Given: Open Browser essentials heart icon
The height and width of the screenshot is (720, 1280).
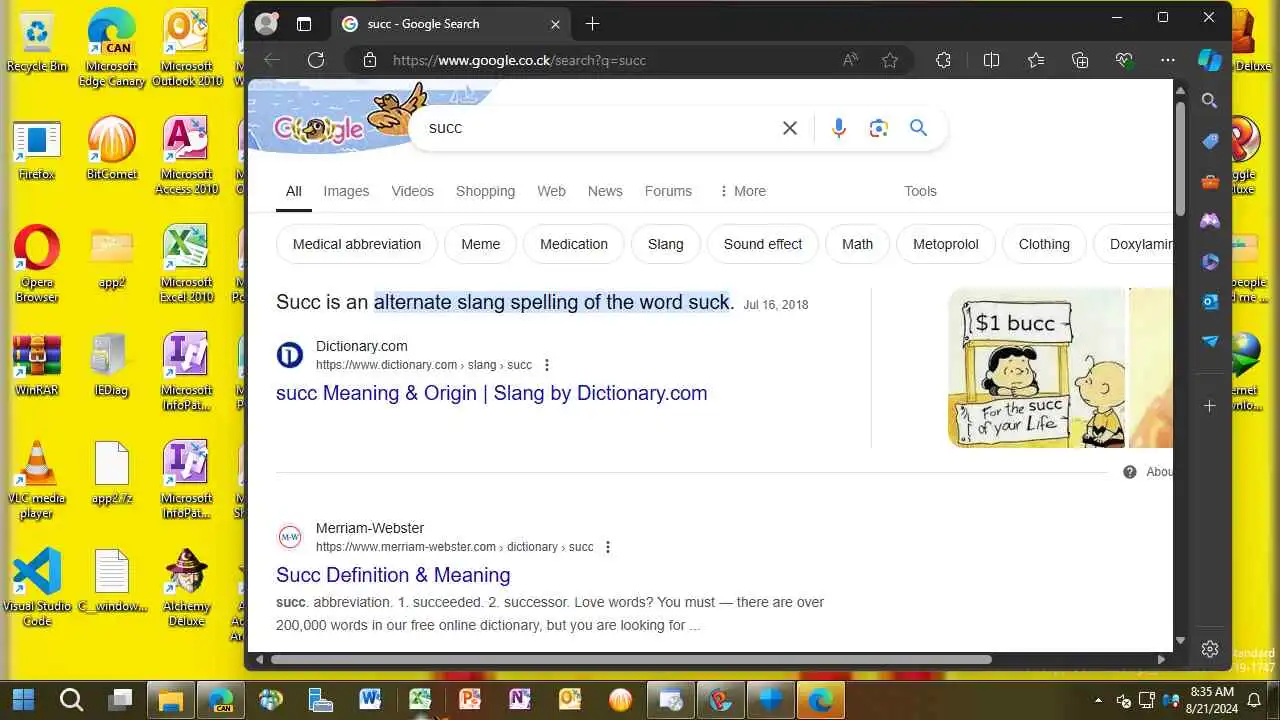Looking at the screenshot, I should (x=1124, y=60).
